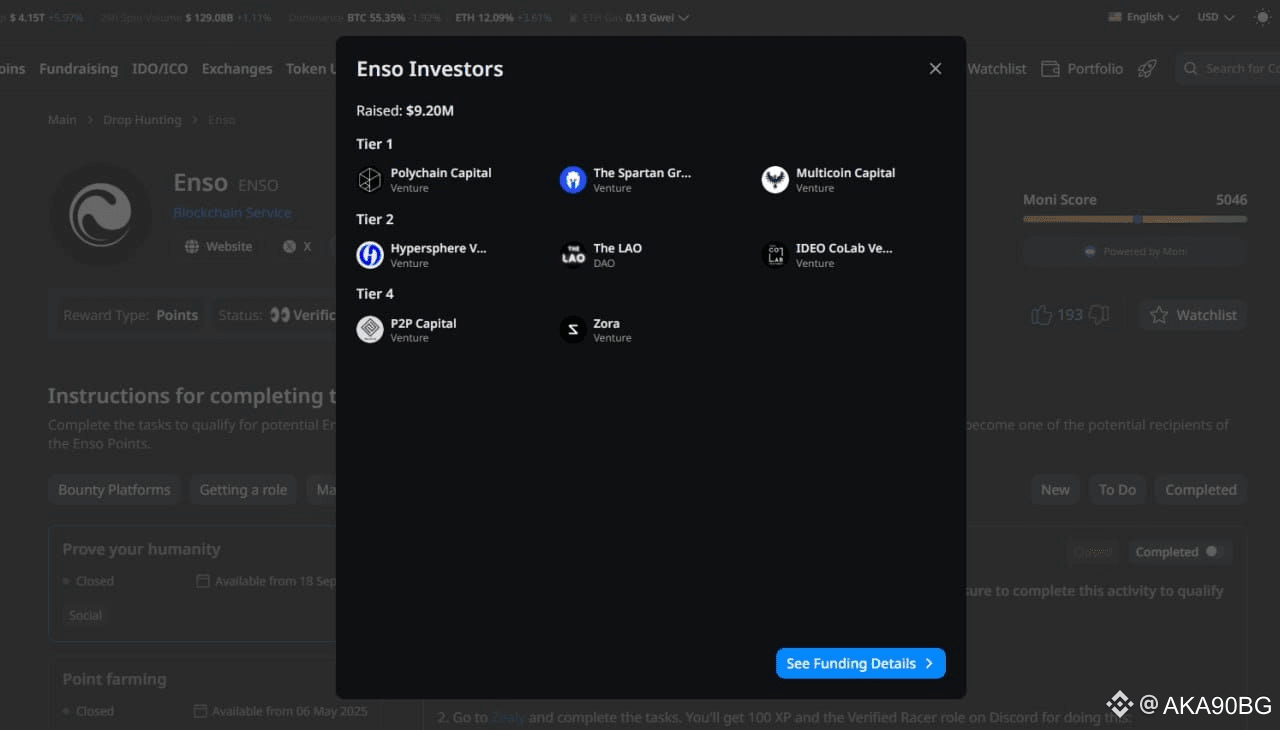
Task: Click the Tier 4 heading
Action: pos(375,293)
